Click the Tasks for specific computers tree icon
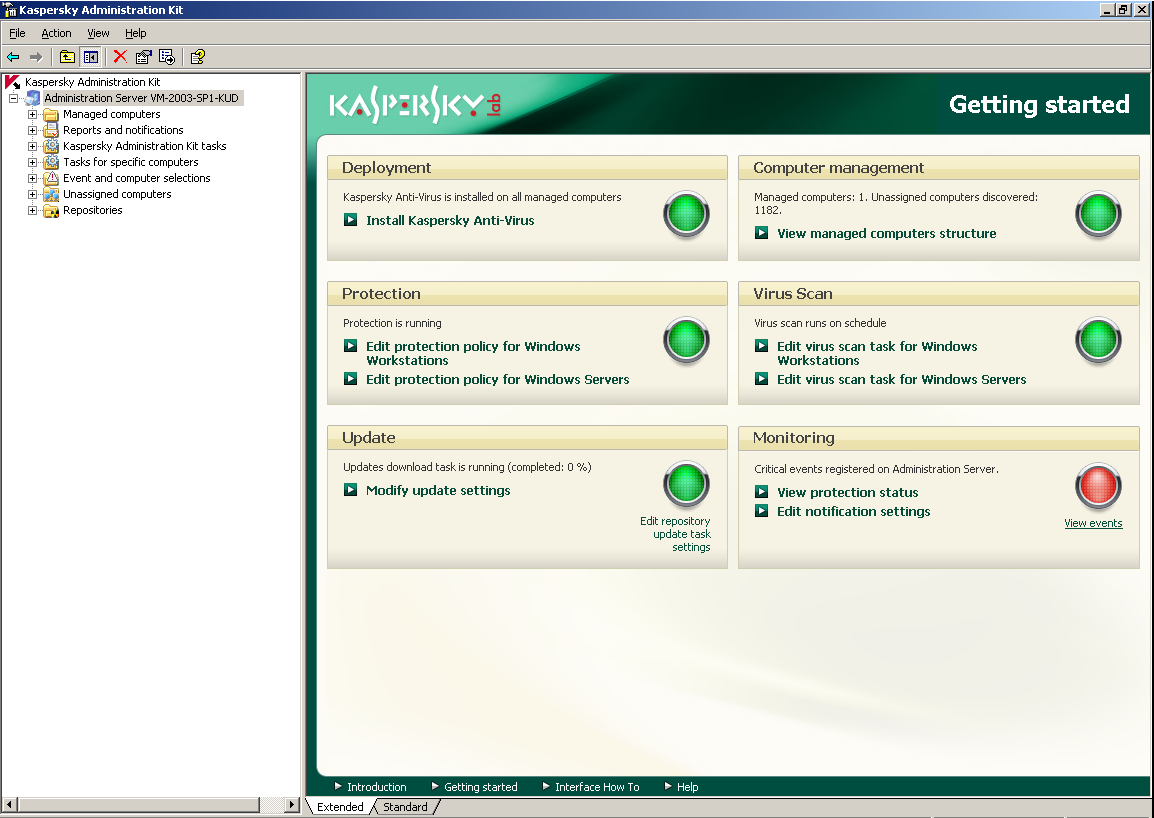 (x=51, y=162)
